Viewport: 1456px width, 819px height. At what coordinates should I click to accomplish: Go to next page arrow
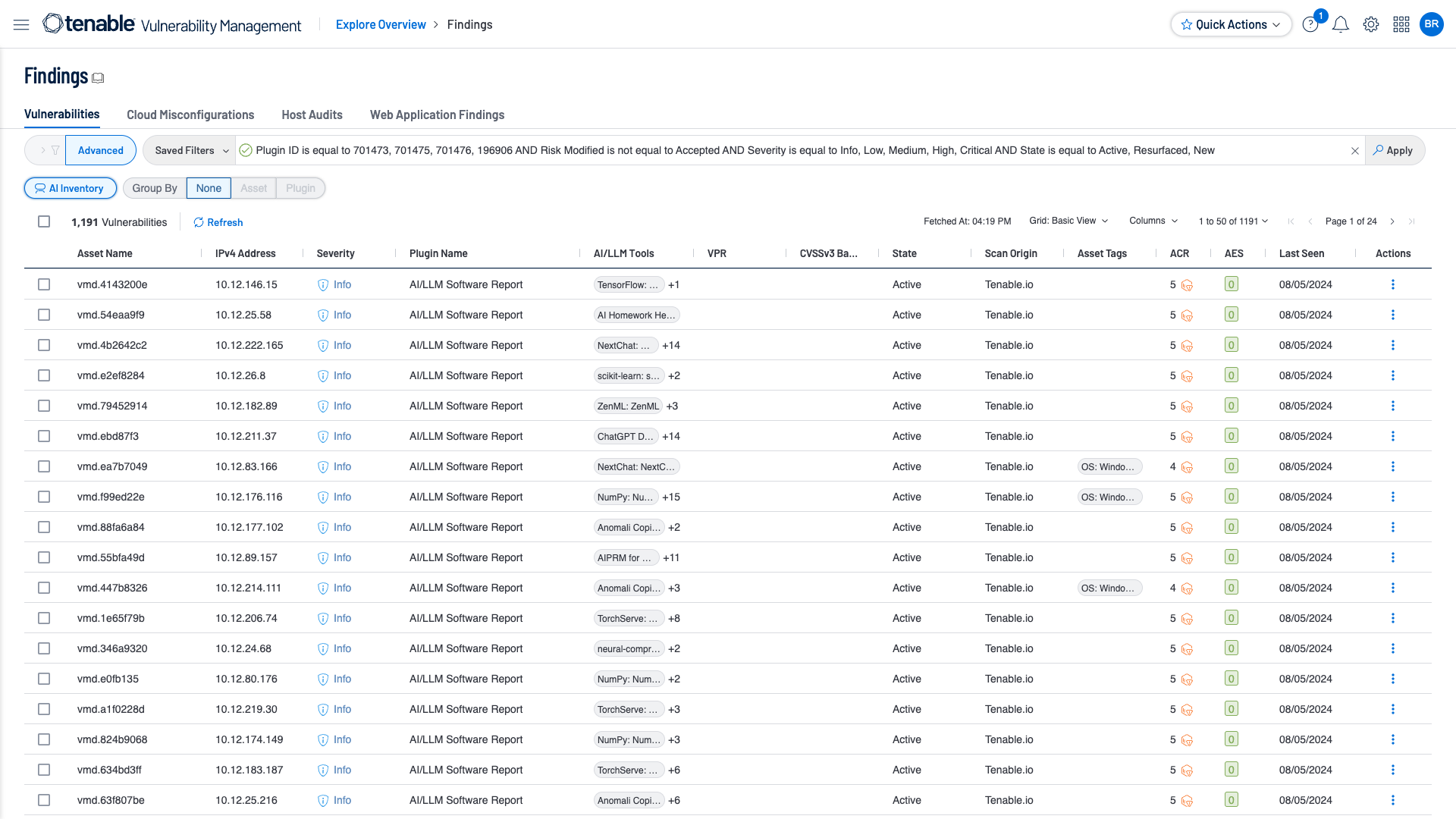1392,221
